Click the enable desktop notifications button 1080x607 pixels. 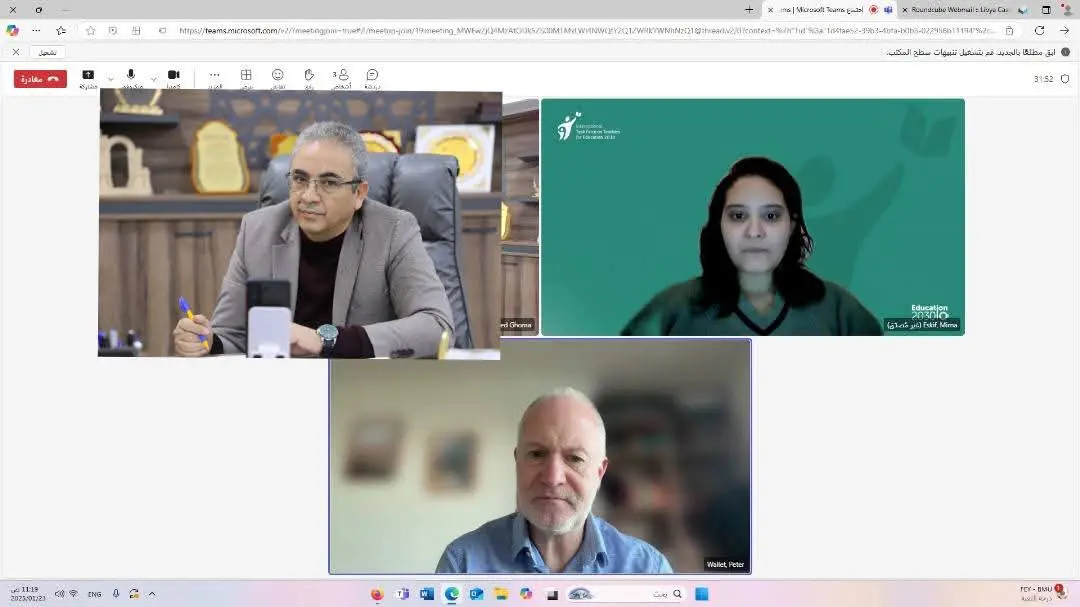(47, 52)
